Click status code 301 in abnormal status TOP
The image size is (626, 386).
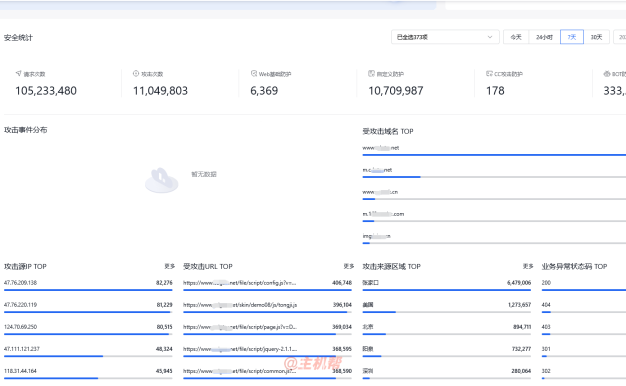coord(546,349)
